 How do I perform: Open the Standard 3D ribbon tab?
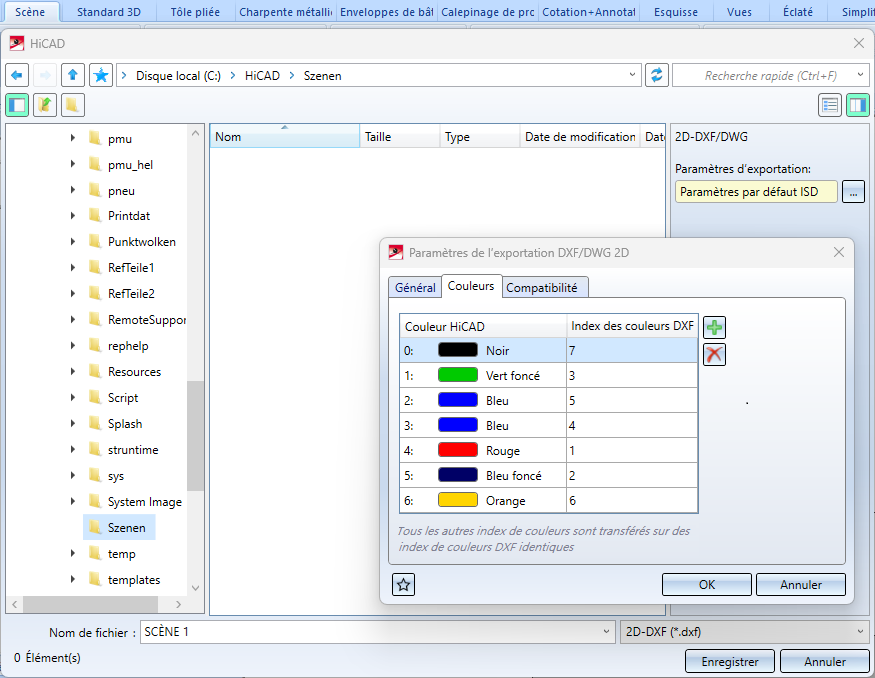109,12
